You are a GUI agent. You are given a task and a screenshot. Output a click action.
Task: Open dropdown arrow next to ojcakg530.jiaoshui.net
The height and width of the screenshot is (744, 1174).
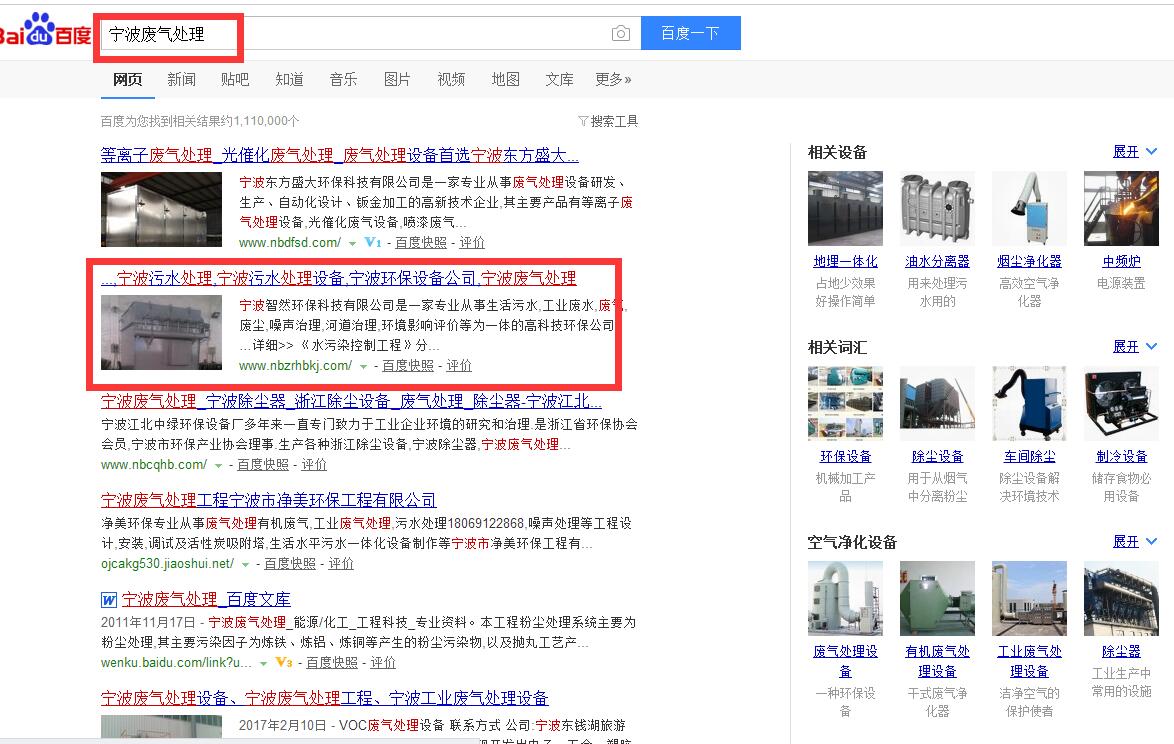246,564
